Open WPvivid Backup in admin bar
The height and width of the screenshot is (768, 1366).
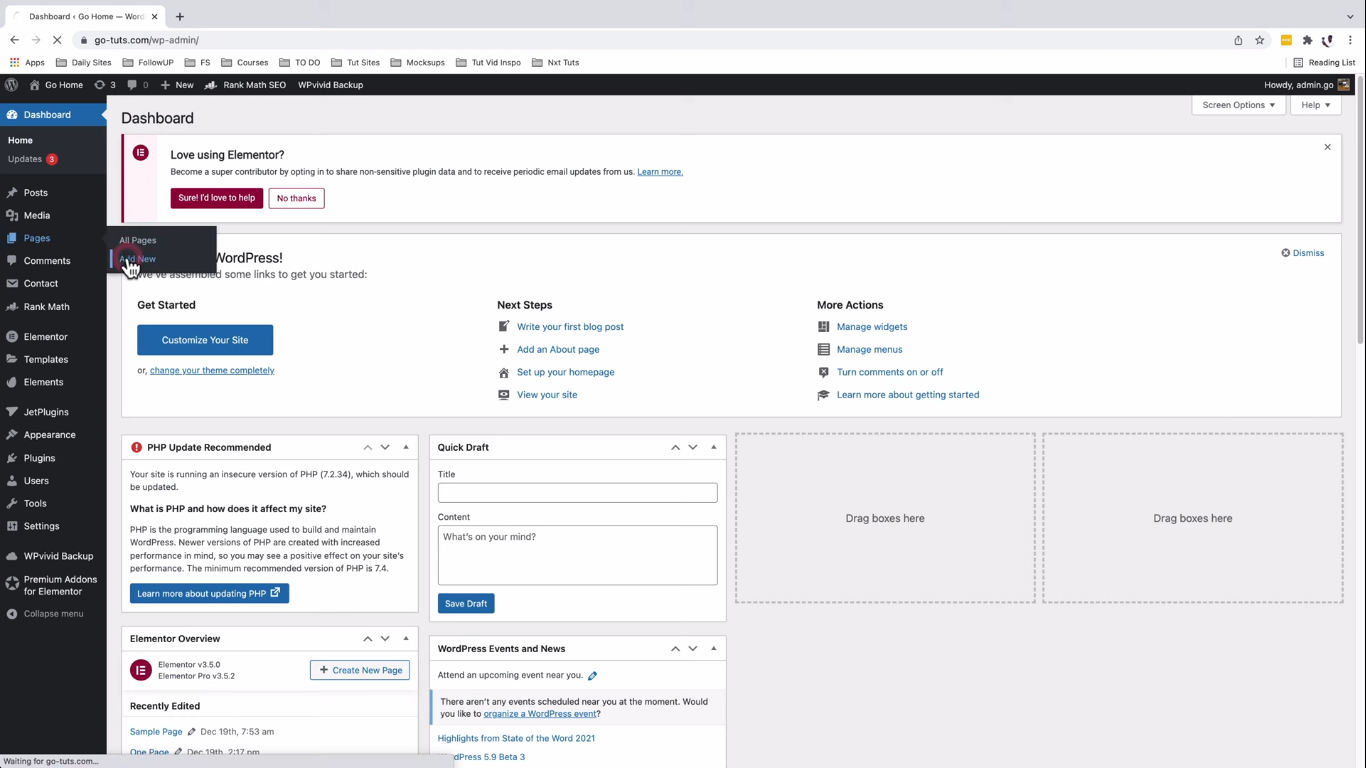(330, 85)
